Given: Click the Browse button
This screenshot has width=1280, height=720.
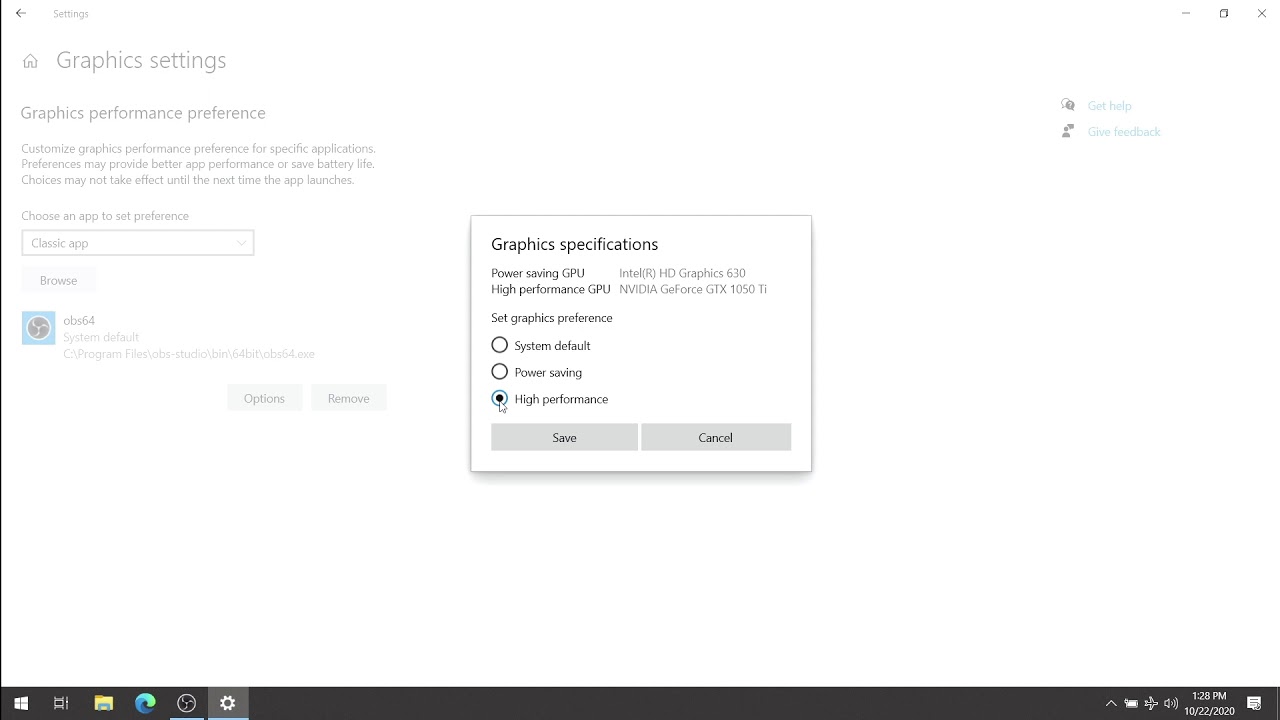Looking at the screenshot, I should point(58,281).
